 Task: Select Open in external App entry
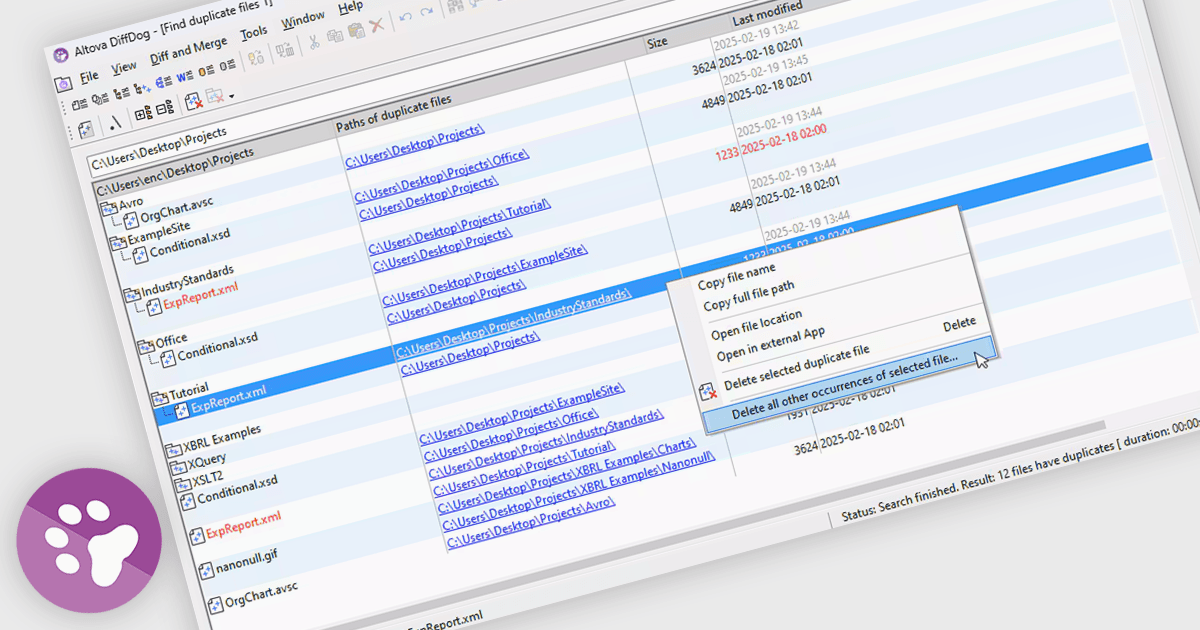771,345
